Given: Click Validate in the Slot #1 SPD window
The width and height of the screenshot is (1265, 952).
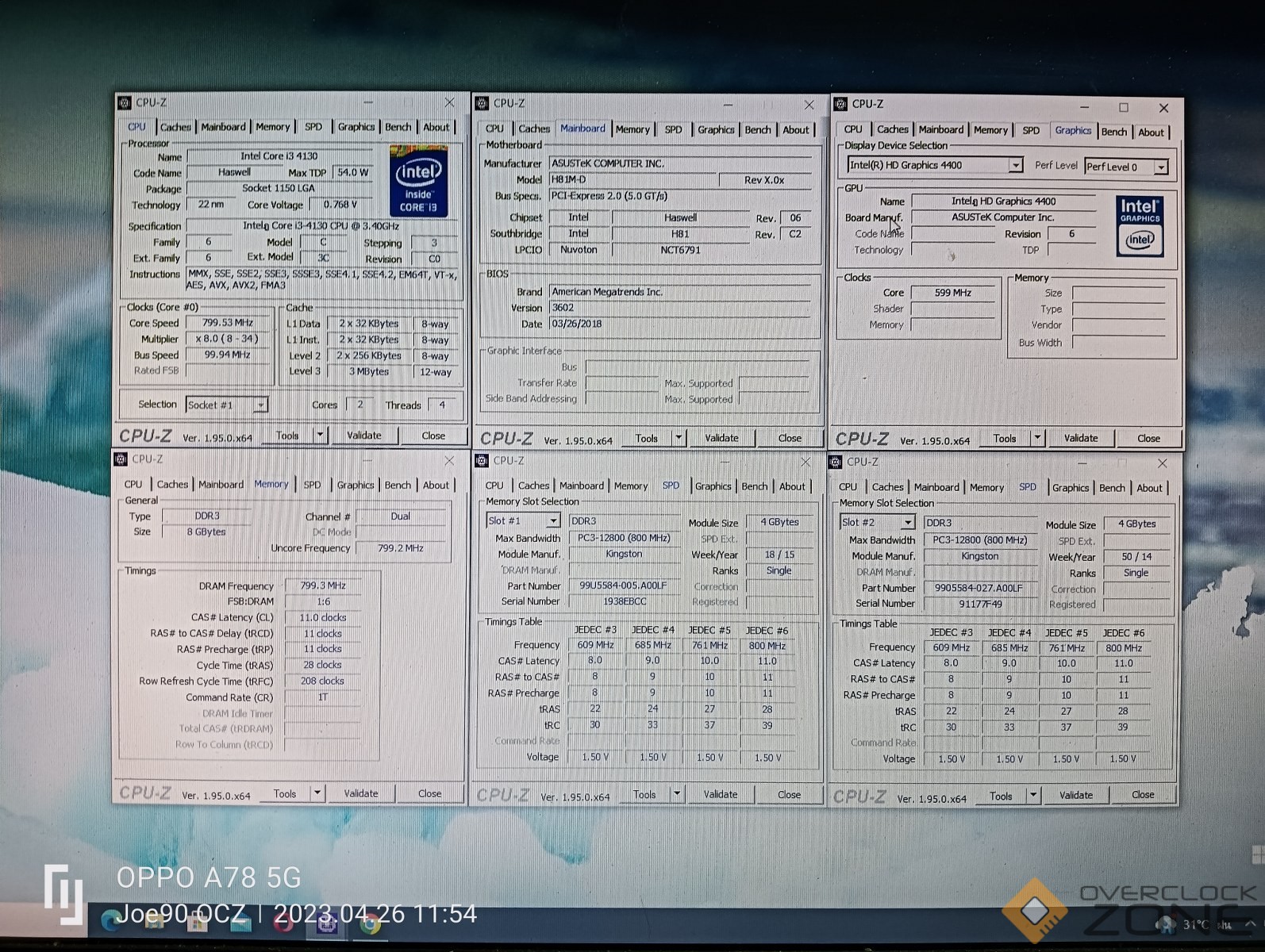Looking at the screenshot, I should (x=721, y=794).
